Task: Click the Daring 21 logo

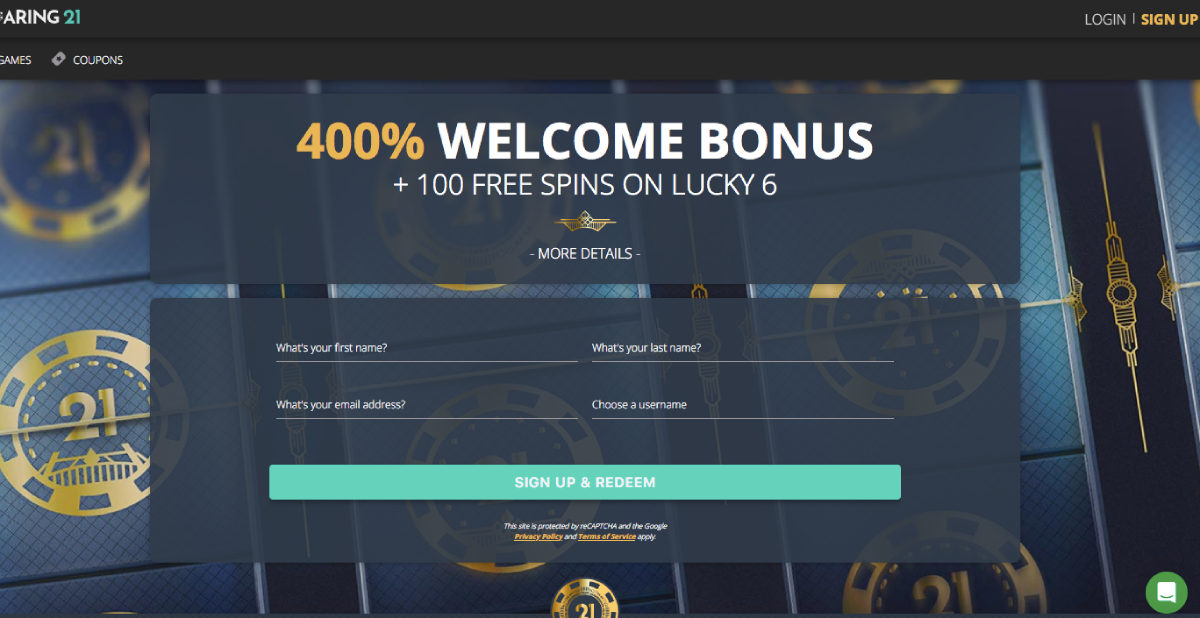Action: click(x=40, y=16)
